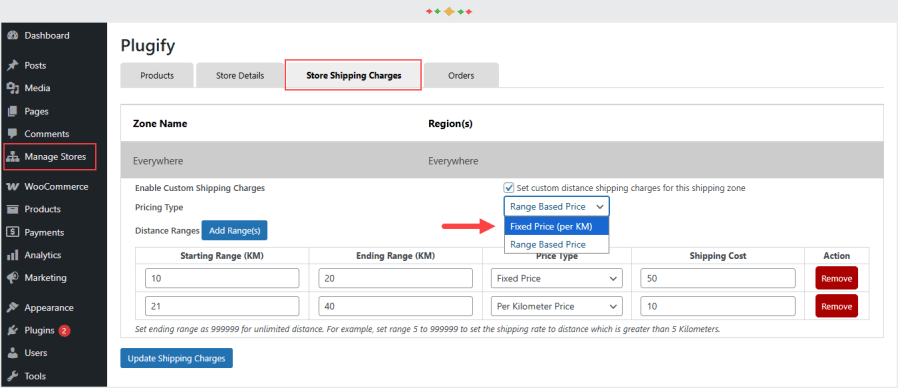Click the Users person icon
This screenshot has width=898, height=388.
tap(13, 353)
